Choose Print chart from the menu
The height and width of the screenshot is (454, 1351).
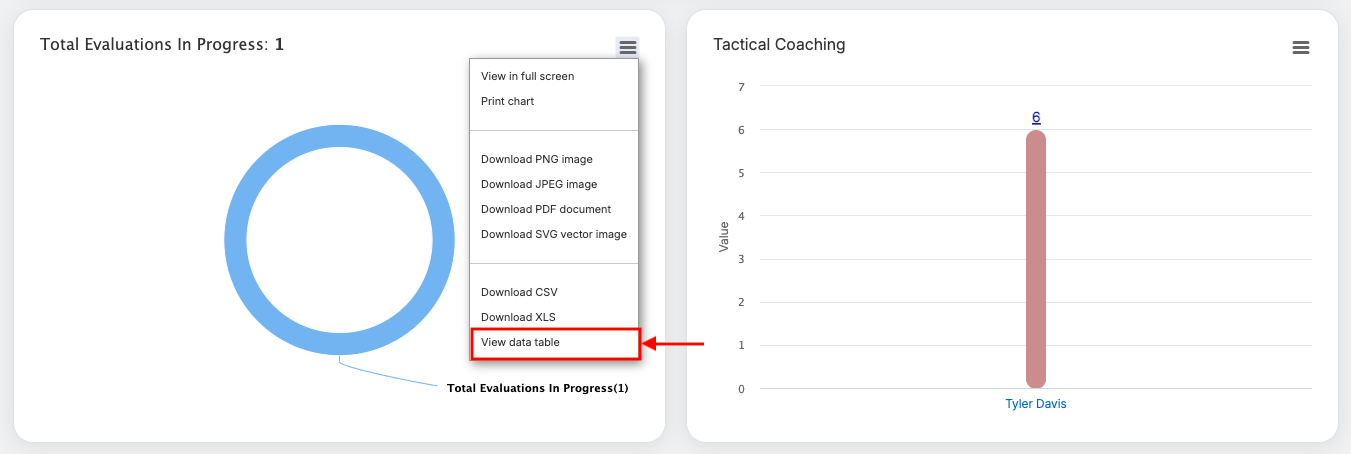click(x=507, y=101)
